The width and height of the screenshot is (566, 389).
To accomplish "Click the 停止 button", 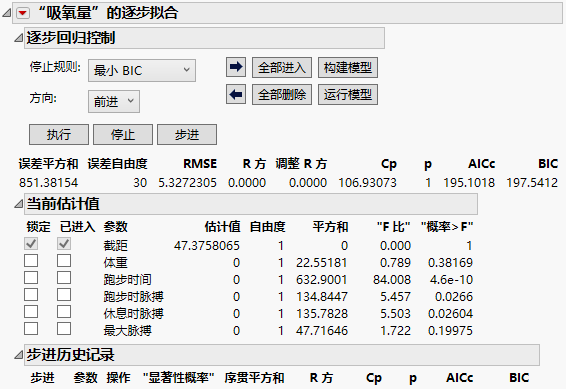I will point(123,135).
